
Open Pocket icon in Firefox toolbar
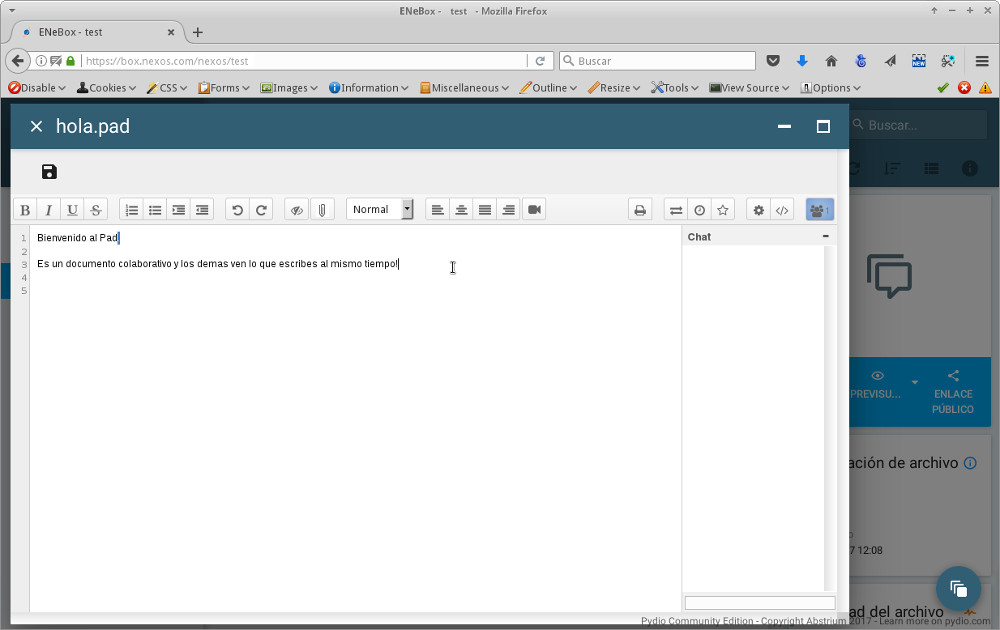click(773, 61)
